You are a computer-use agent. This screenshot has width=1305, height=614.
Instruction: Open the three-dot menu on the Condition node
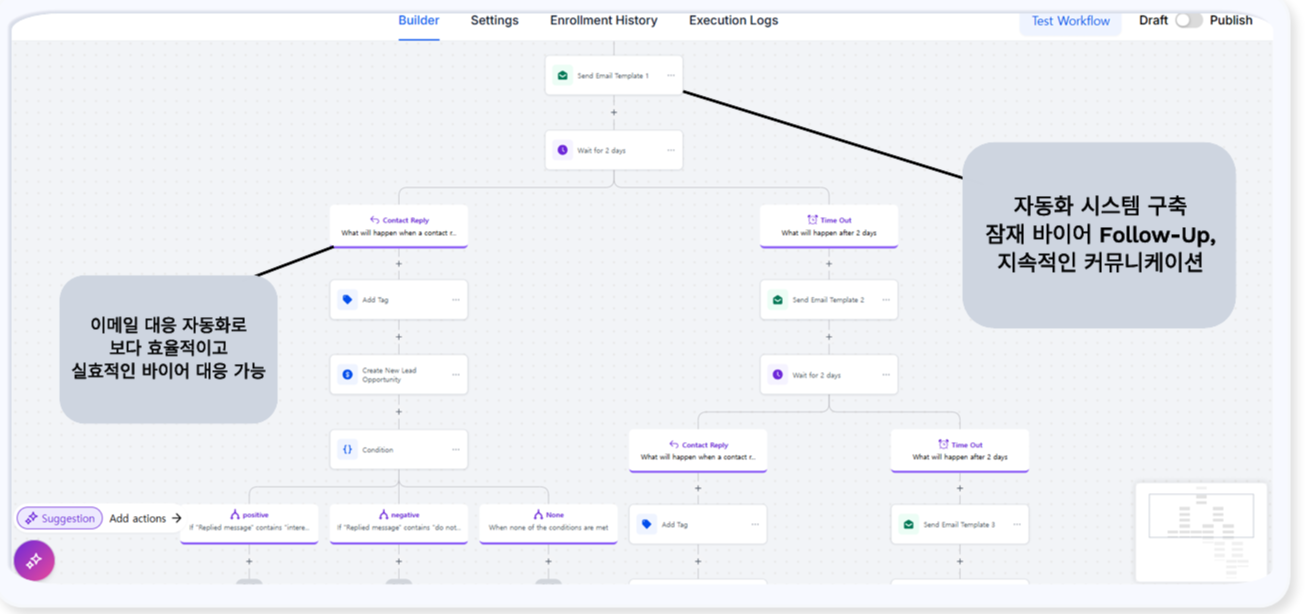456,449
